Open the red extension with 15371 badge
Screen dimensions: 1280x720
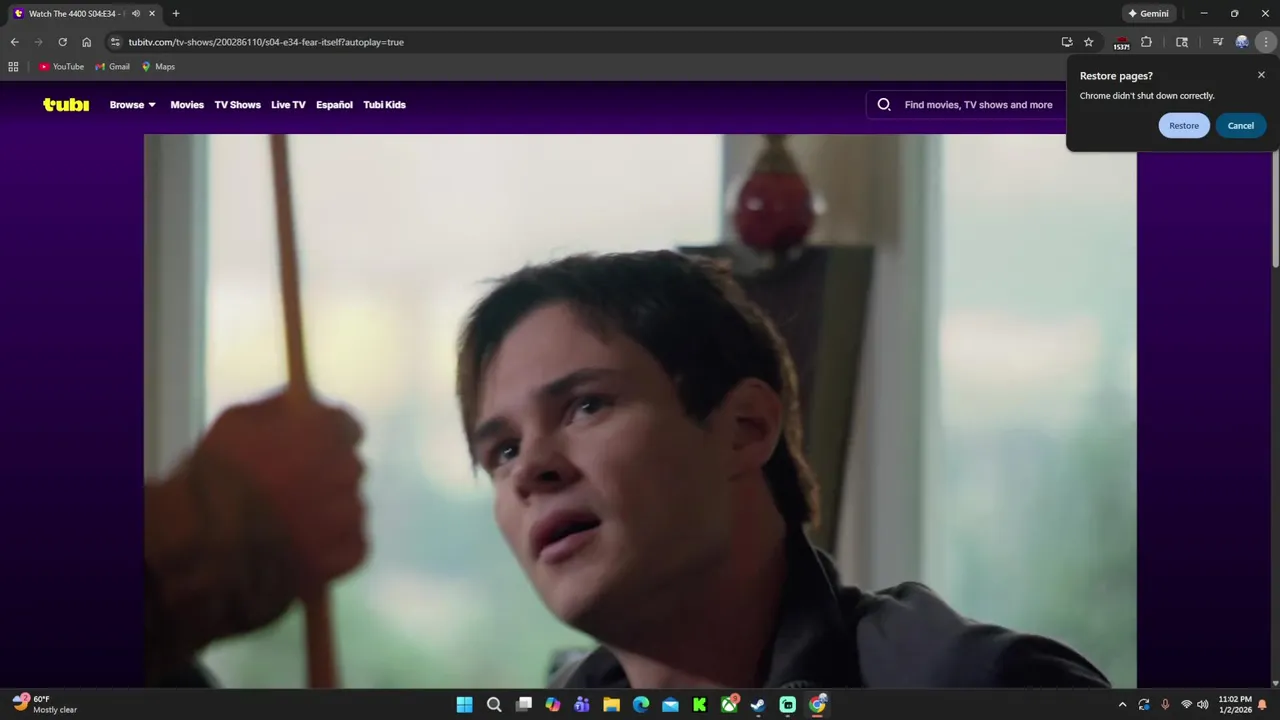pyautogui.click(x=1121, y=43)
